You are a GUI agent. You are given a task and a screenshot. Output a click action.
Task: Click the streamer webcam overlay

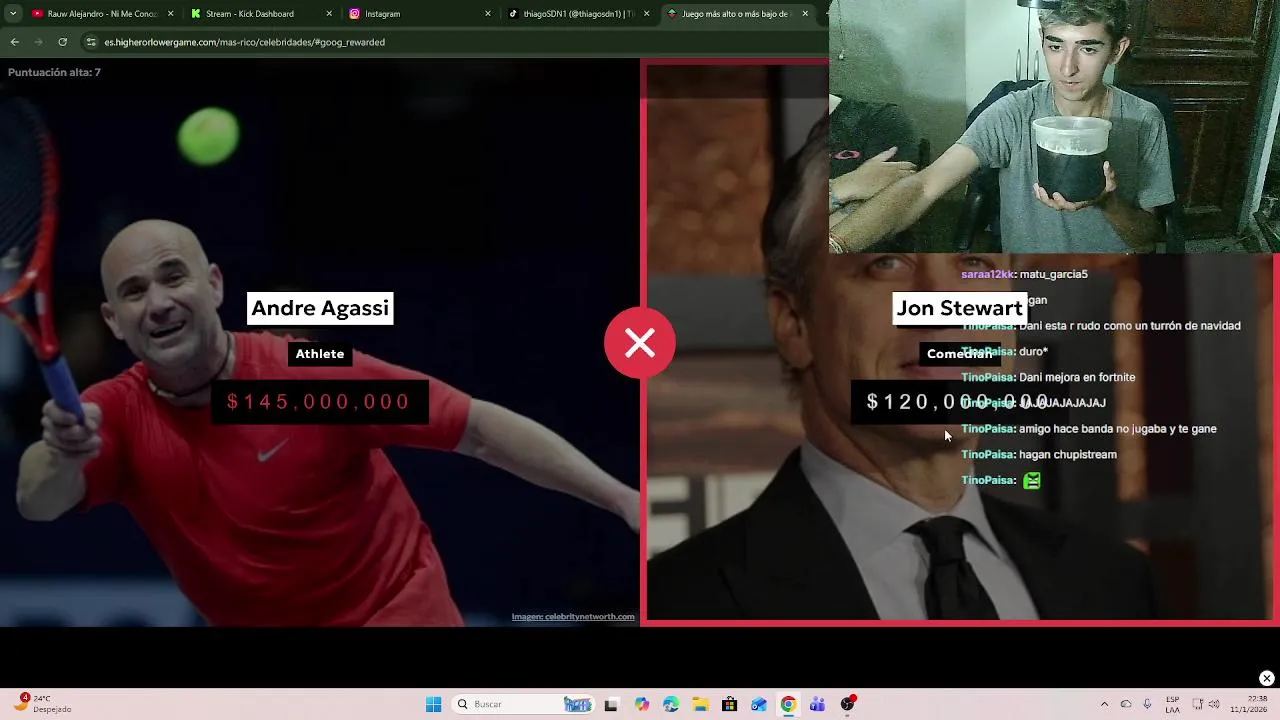tap(1054, 126)
